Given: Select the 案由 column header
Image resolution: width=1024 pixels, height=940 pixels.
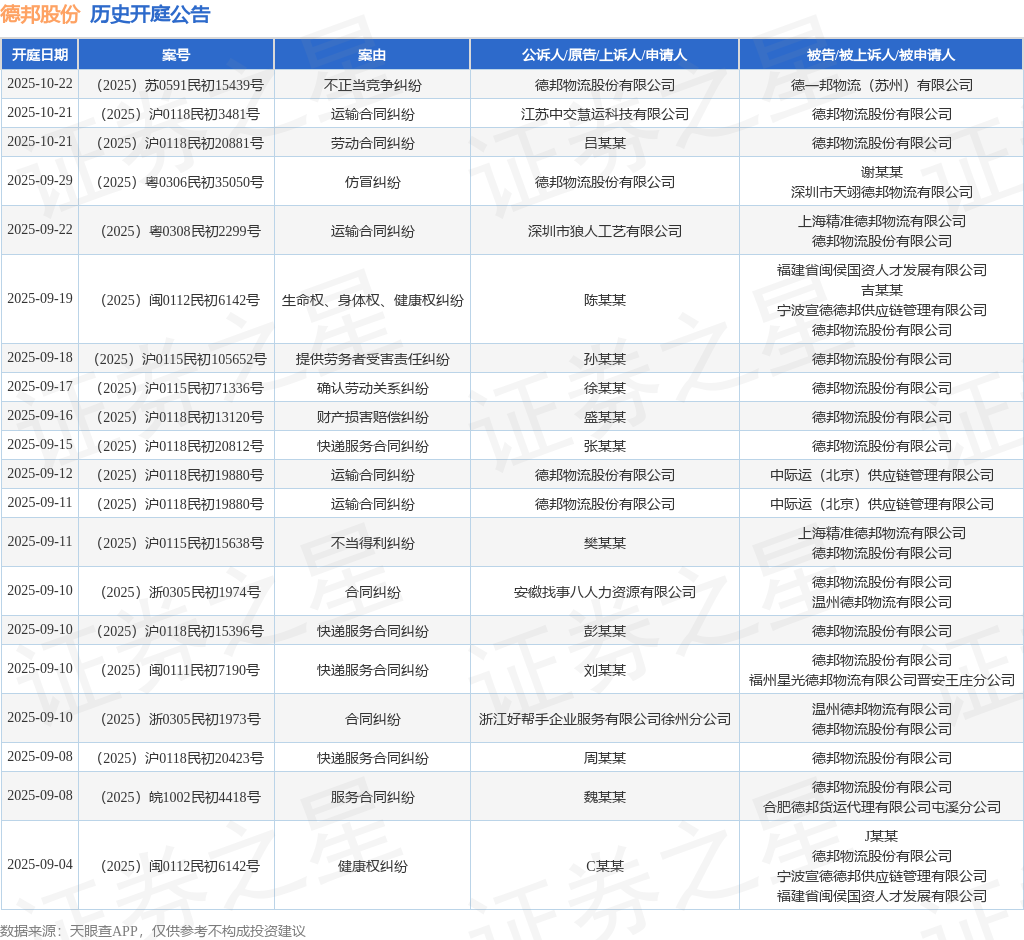Looking at the screenshot, I should point(372,55).
